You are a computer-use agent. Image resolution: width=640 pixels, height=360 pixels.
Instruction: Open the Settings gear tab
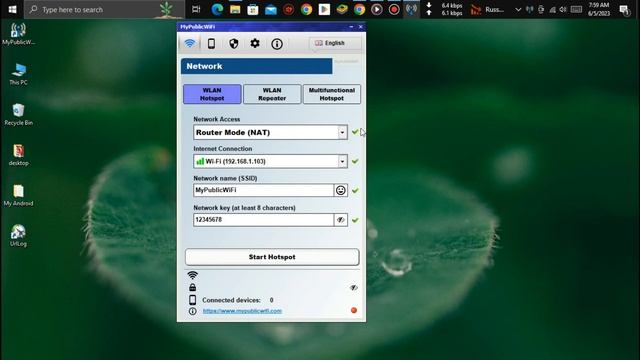pos(255,43)
